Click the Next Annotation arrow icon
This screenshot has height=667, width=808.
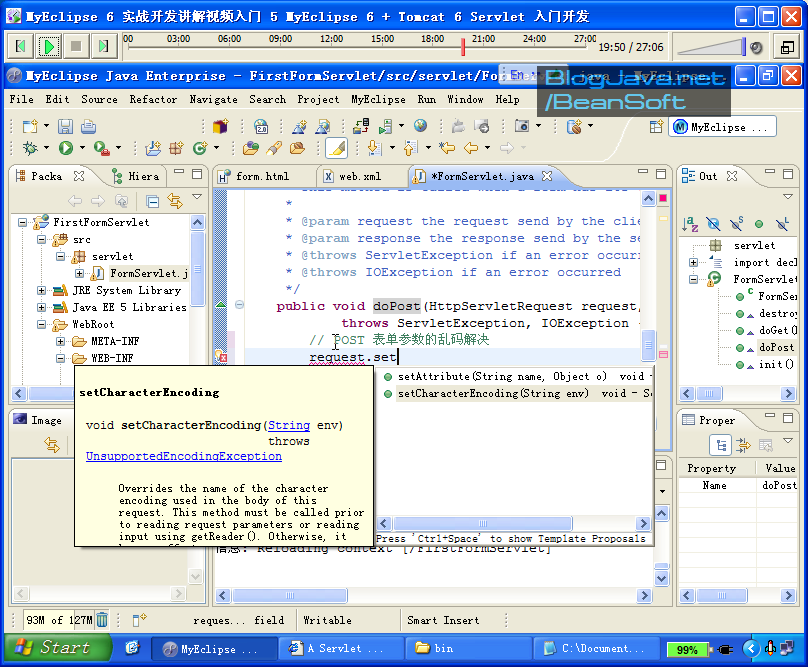374,148
